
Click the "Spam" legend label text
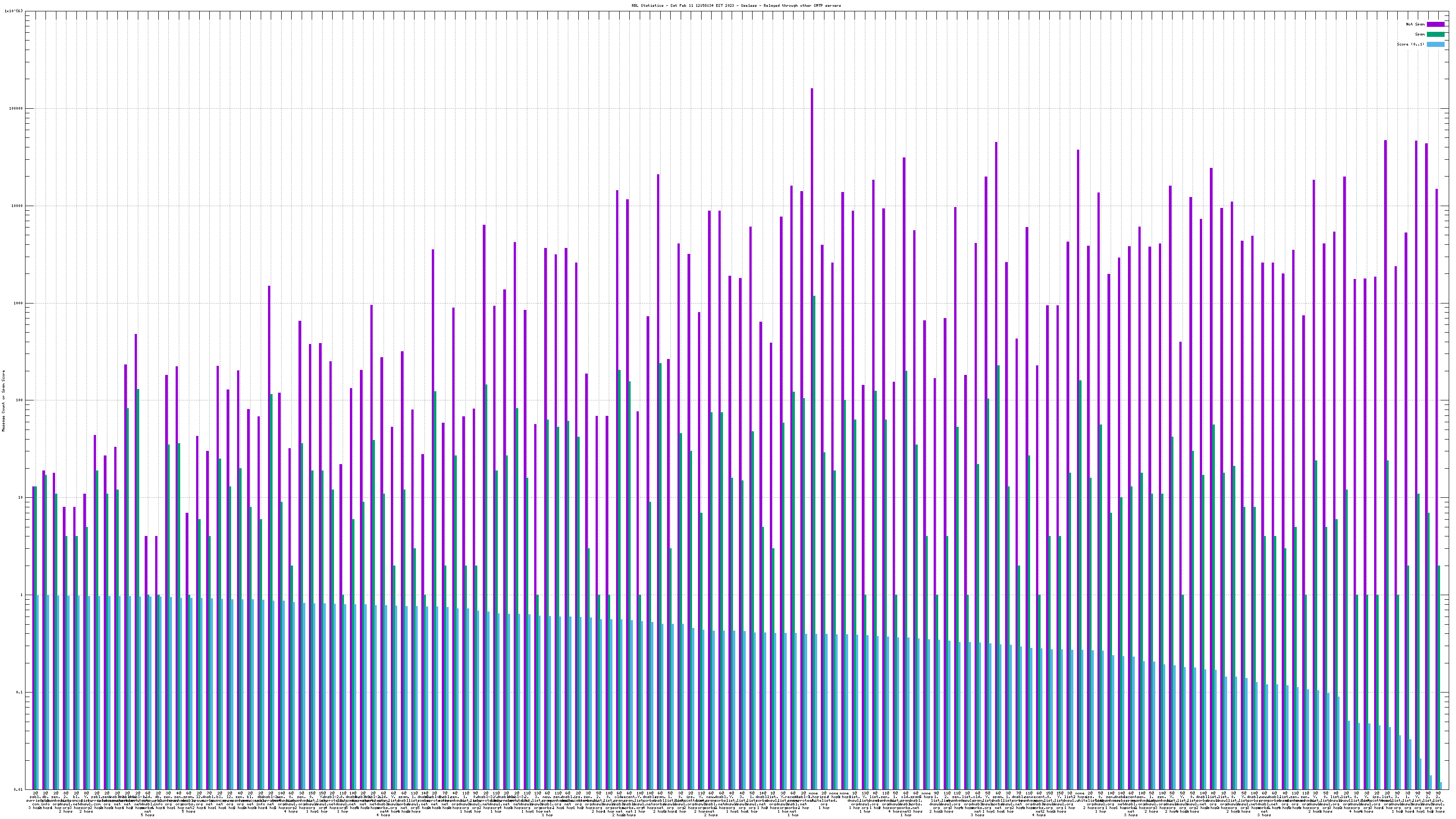click(1420, 35)
